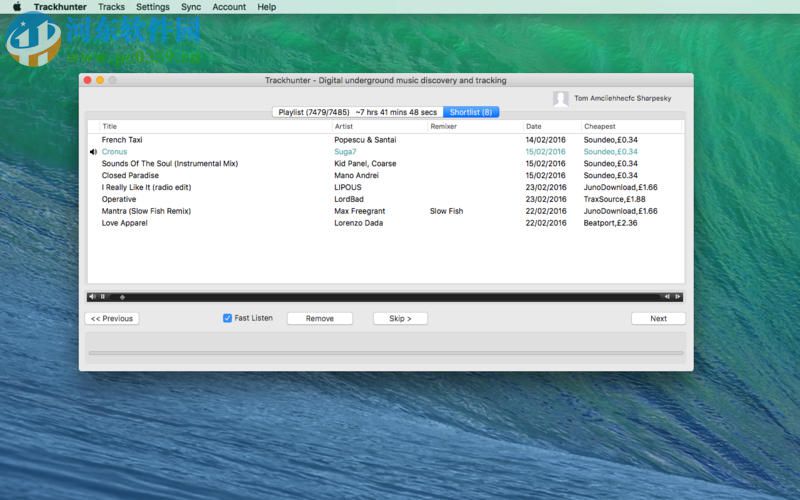Image resolution: width=800 pixels, height=500 pixels.
Task: Open the Settings menu
Action: [153, 7]
